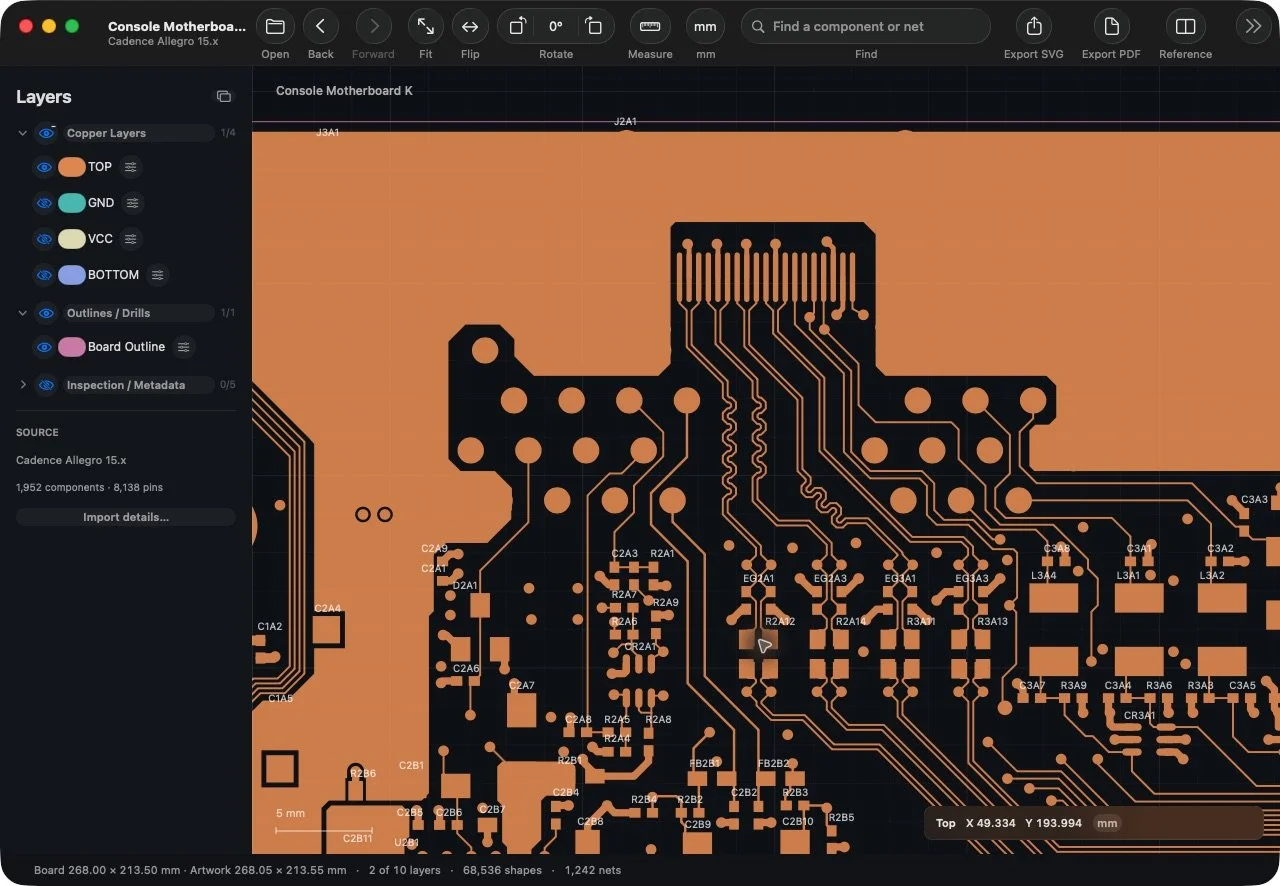Go back using the Back arrow
Image resolution: width=1280 pixels, height=886 pixels.
click(320, 27)
